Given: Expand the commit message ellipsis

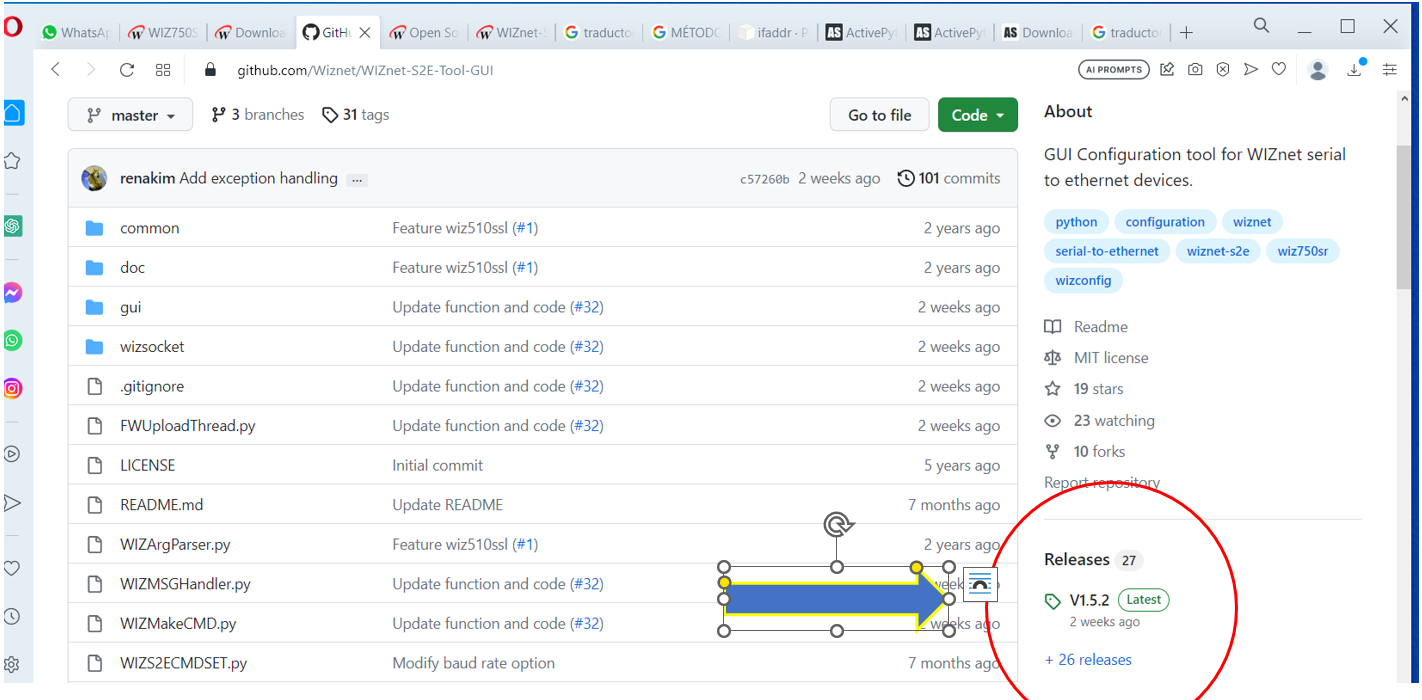Looking at the screenshot, I should point(357,180).
